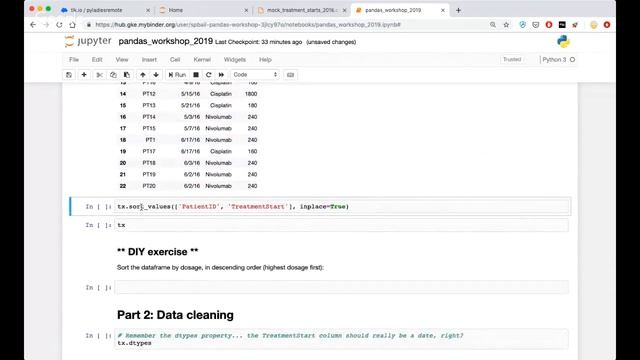Open a new browser tab with plus
Viewport: 640px width, 360px height.
[458, 10]
